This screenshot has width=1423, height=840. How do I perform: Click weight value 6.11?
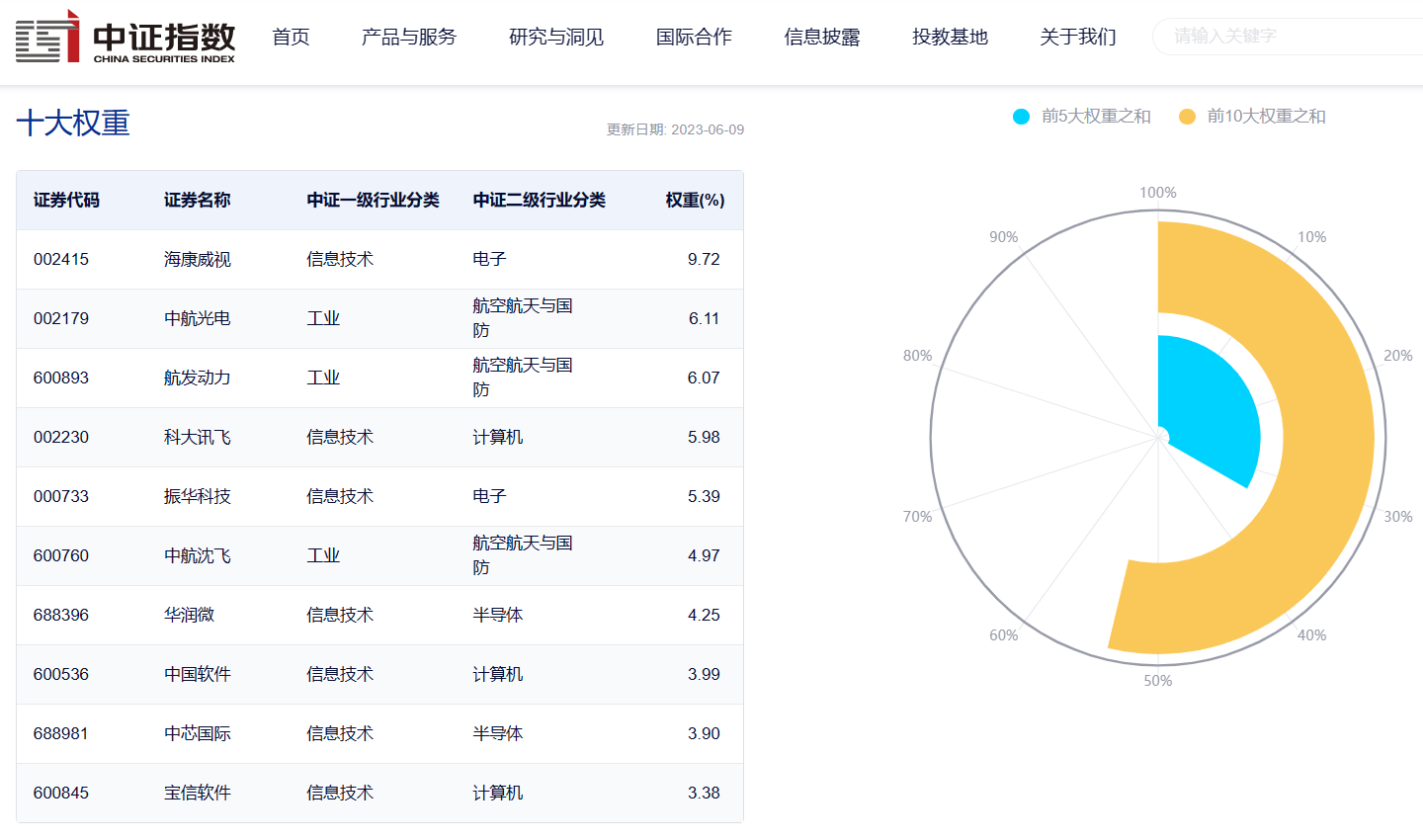click(704, 318)
